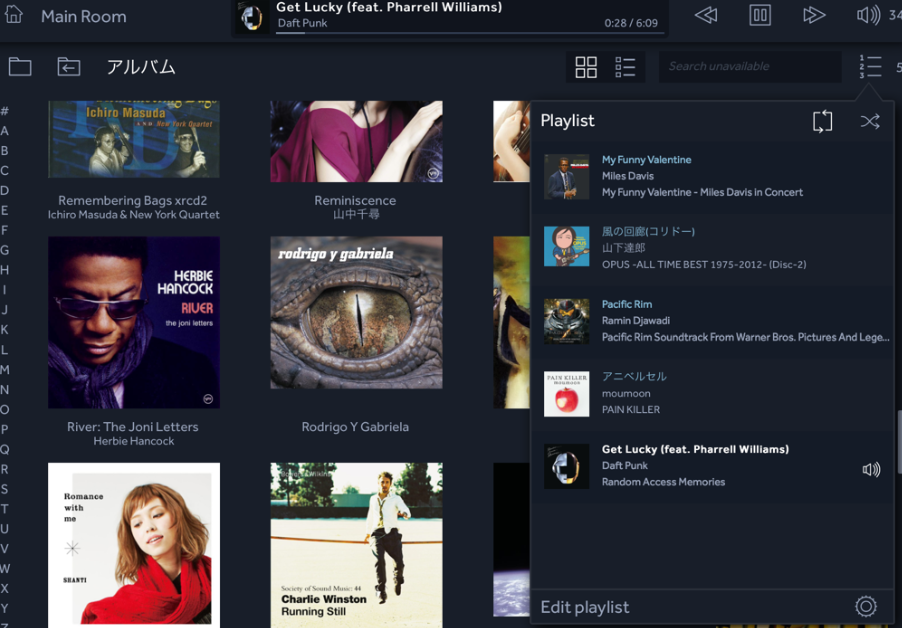The height and width of the screenshot is (628, 902).
Task: Click the now-playing speaker icon
Action: click(871, 469)
